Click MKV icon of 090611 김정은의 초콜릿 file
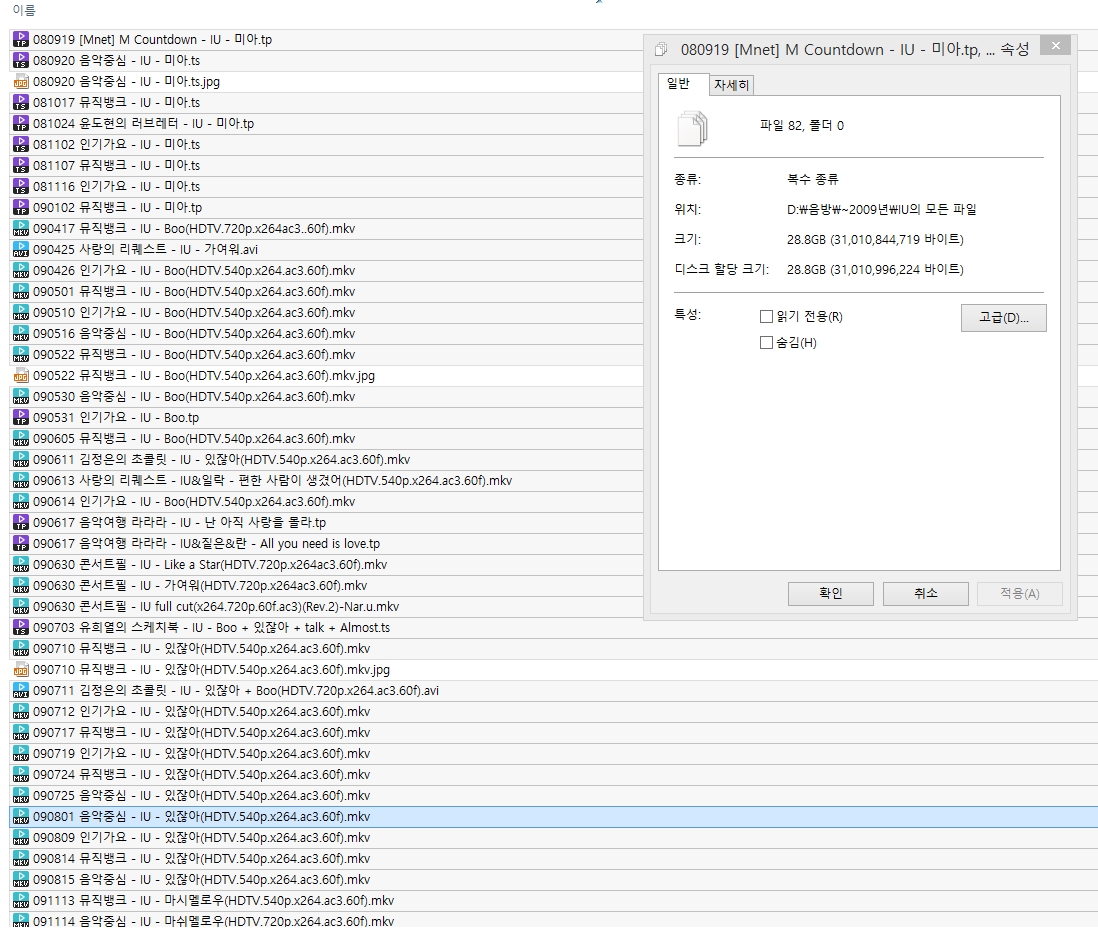The height and width of the screenshot is (932, 1098). tap(21, 459)
